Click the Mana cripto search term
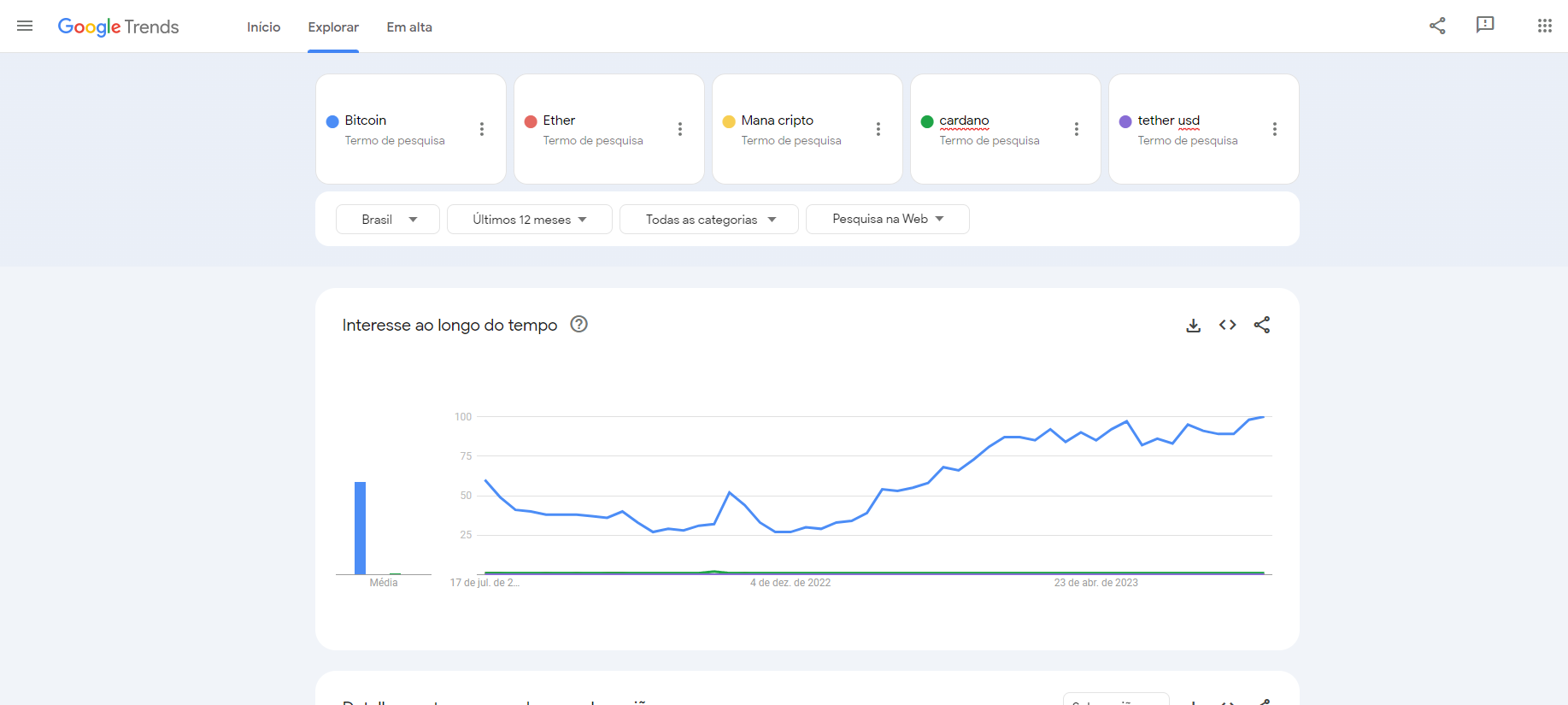This screenshot has height=705, width=1568. [777, 120]
